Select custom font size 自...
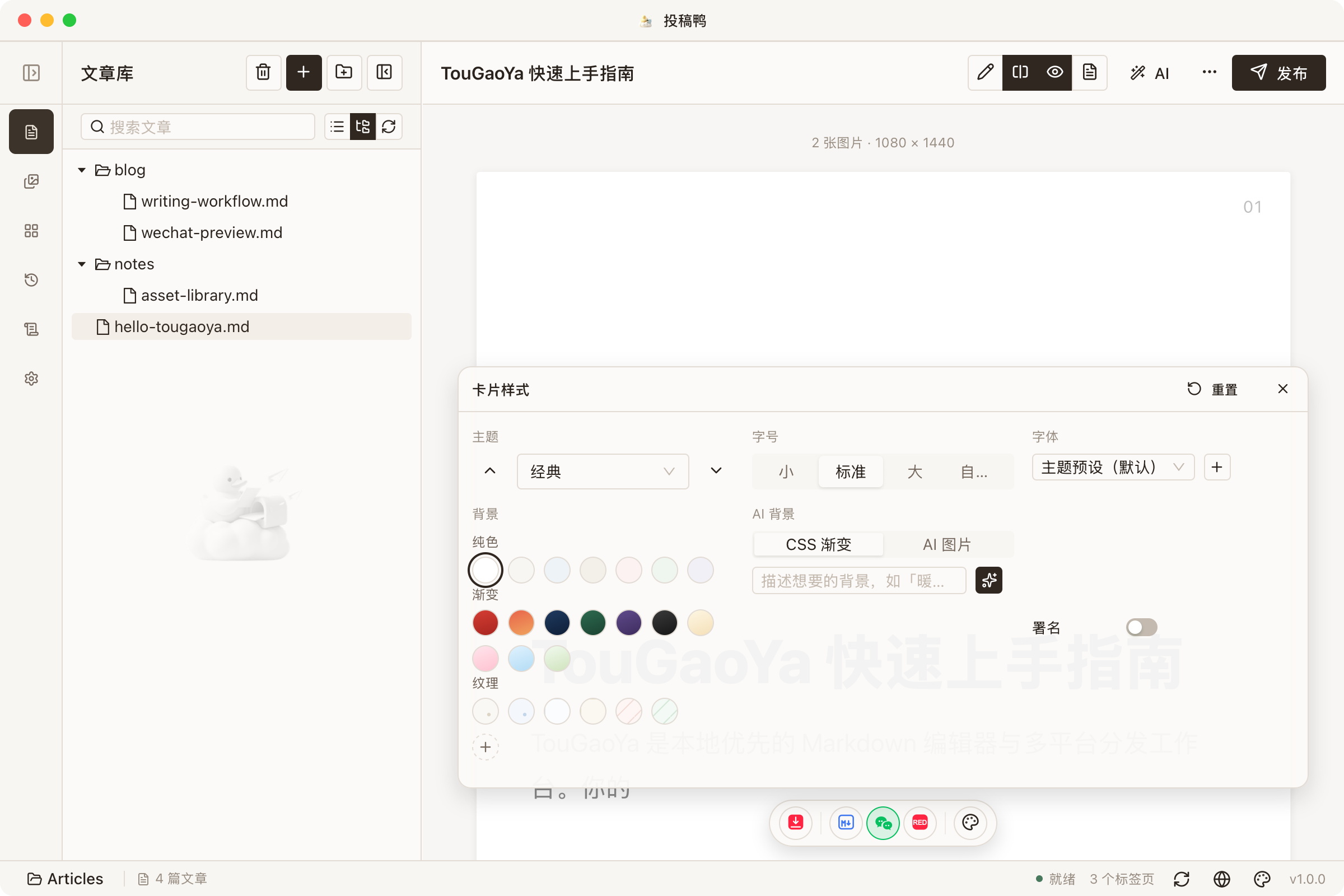The width and height of the screenshot is (1344, 896). [x=974, y=472]
